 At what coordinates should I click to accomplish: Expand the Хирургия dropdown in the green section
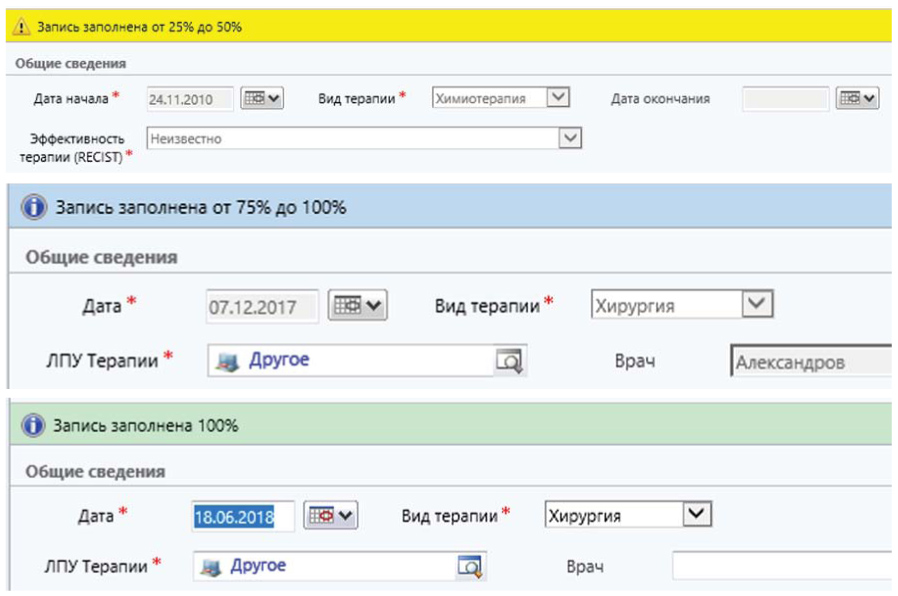pos(696,515)
